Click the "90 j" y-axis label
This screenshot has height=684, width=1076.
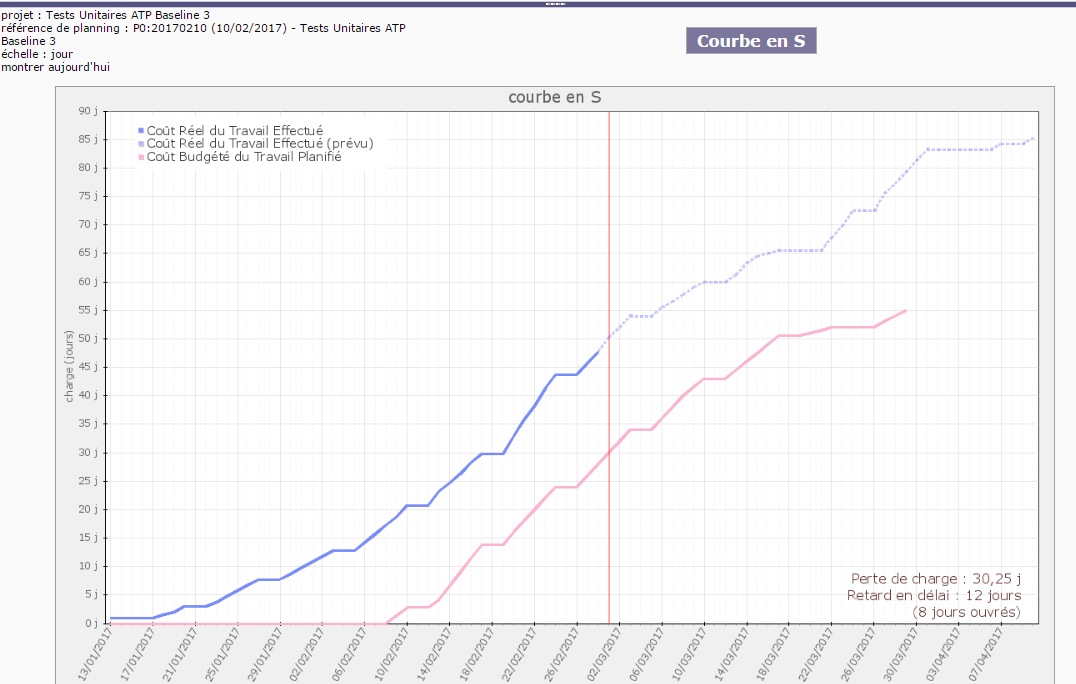(x=89, y=111)
